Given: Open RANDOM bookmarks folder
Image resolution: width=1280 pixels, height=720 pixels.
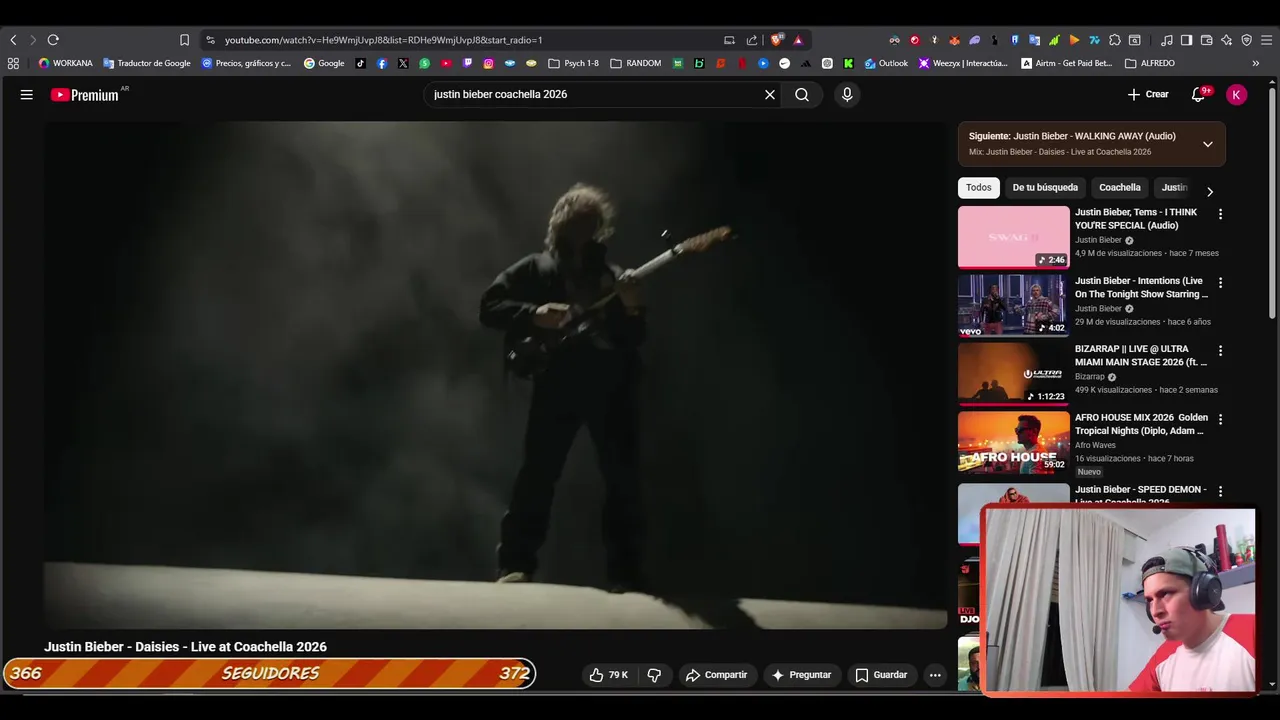Looking at the screenshot, I should [636, 63].
